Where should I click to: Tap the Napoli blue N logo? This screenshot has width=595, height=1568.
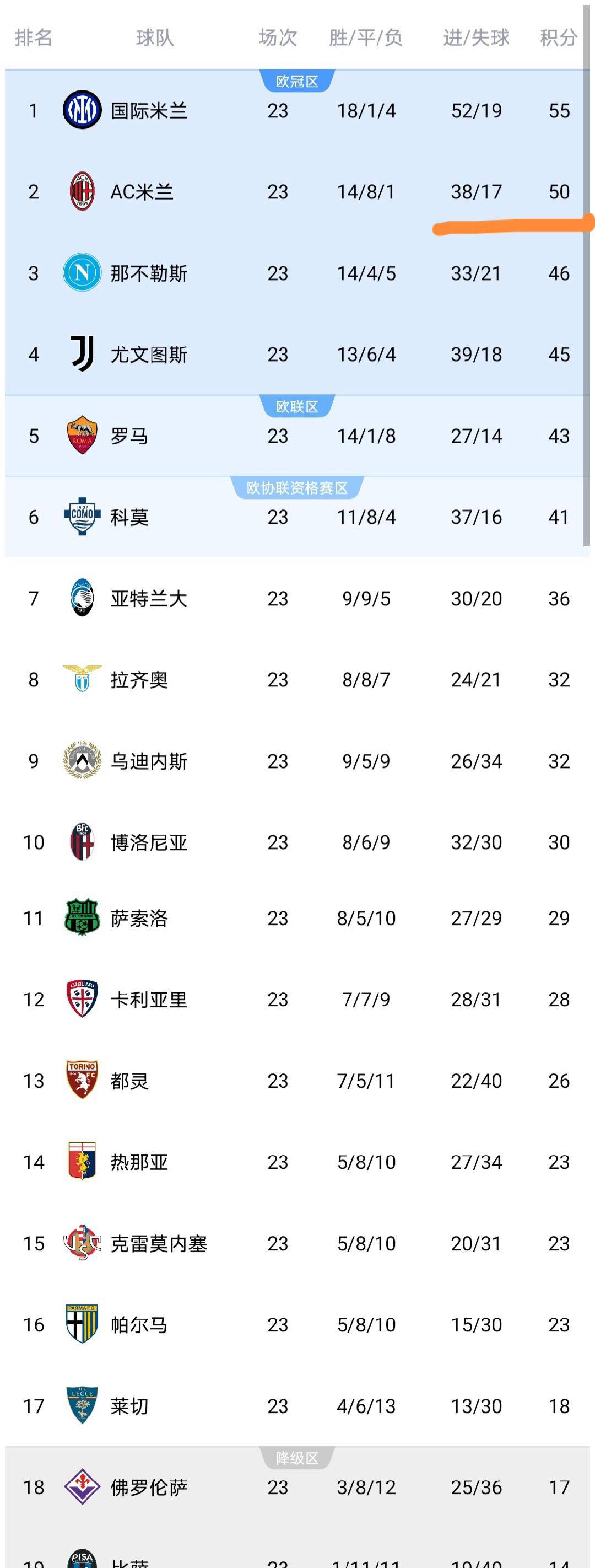point(82,273)
